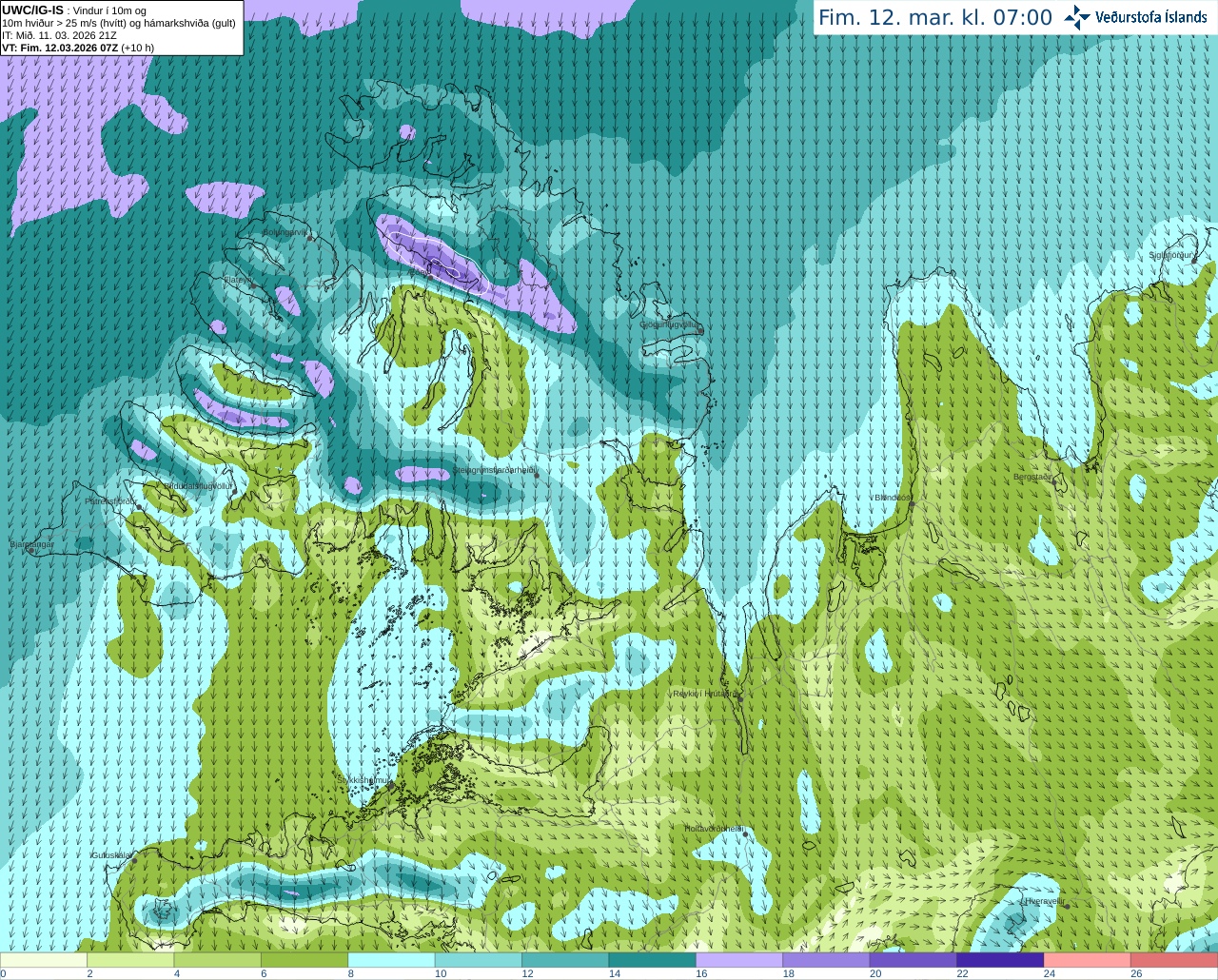The image size is (1218, 980).
Task: Click the Bjargtangar station marker
Action: tap(32, 551)
